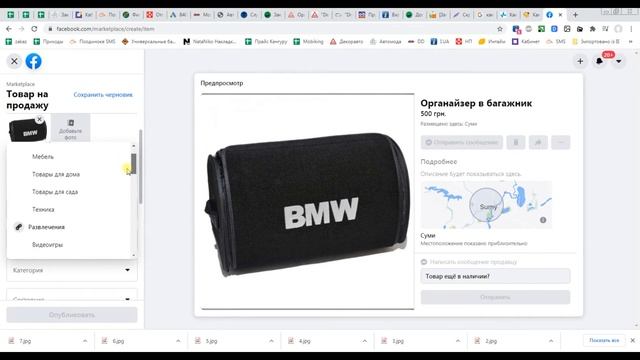Click category list scroll up arrow

[133, 146]
